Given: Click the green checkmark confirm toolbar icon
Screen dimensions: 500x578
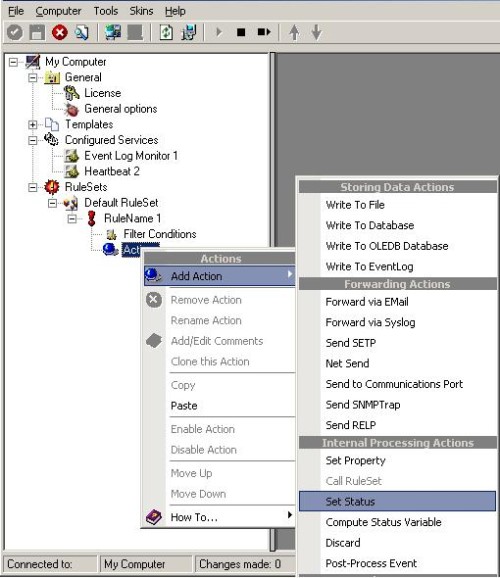Looking at the screenshot, I should [15, 32].
